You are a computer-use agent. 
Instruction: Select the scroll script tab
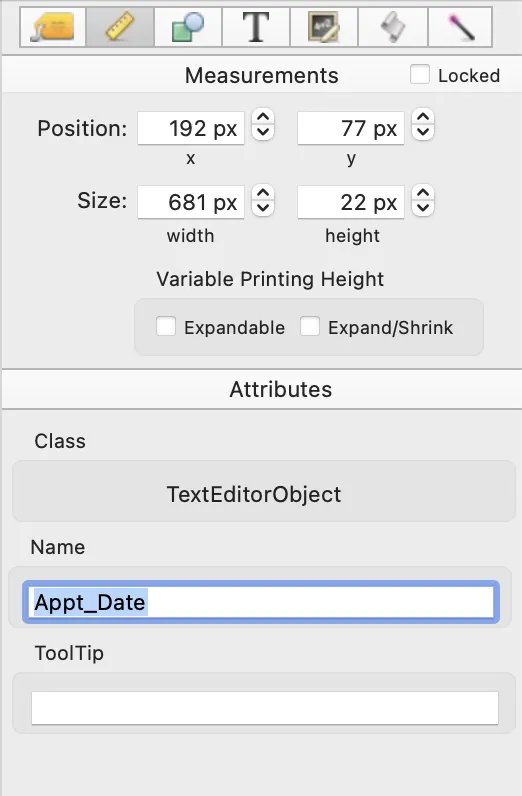[393, 27]
